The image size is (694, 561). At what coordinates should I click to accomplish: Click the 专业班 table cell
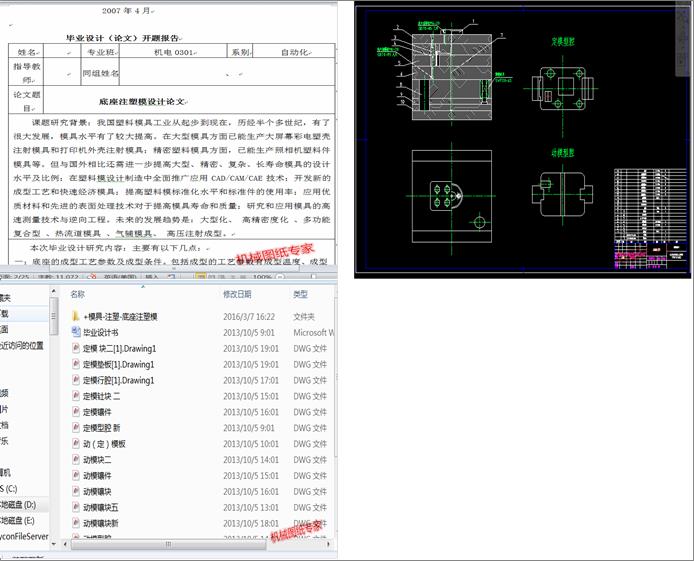coord(101,52)
